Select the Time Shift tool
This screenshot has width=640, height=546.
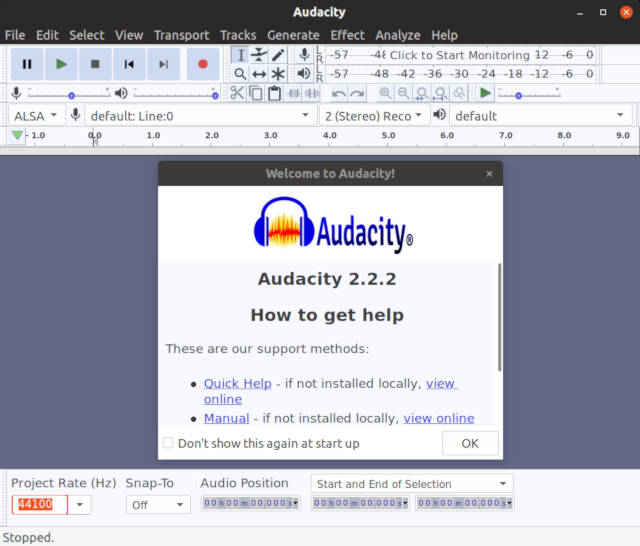coord(259,74)
